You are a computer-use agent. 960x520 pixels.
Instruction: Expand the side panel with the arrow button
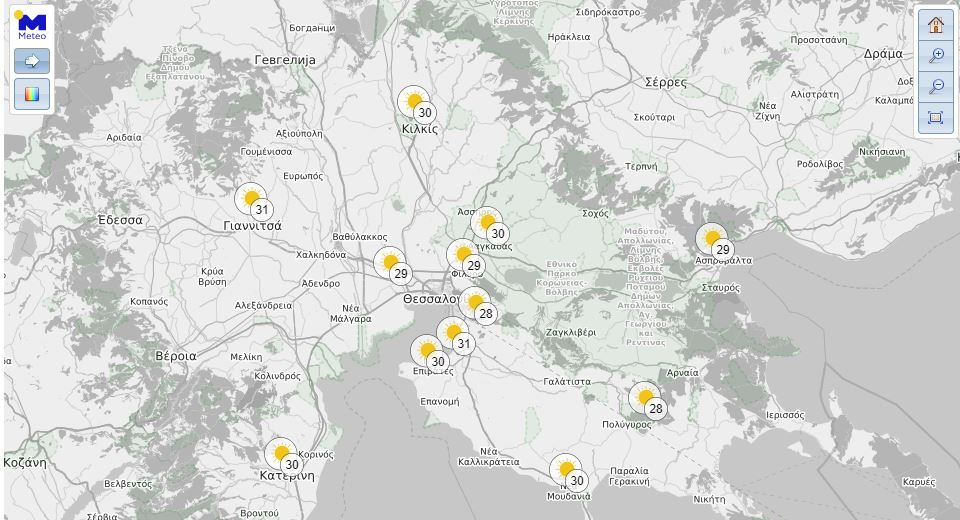click(x=32, y=61)
